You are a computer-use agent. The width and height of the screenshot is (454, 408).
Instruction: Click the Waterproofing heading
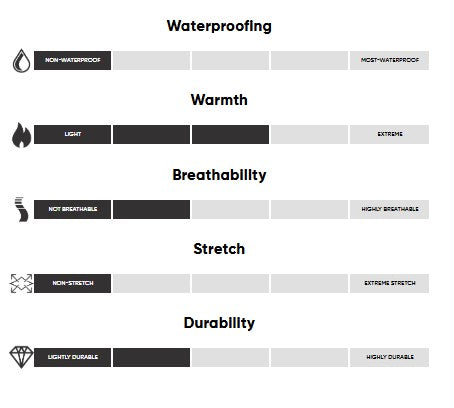[219, 26]
